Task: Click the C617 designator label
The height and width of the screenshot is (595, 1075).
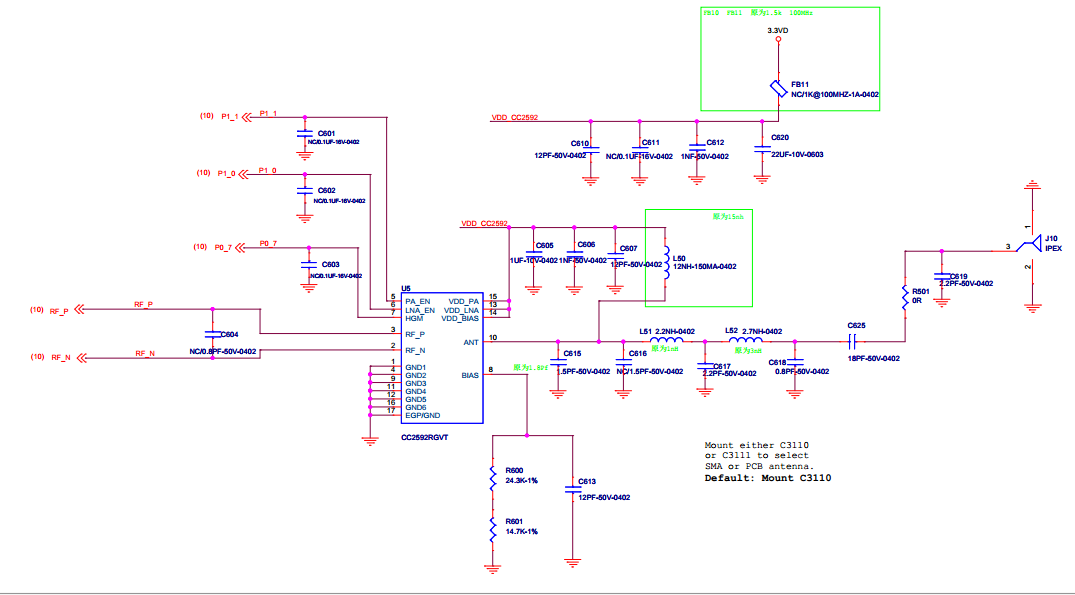Action: pyautogui.click(x=722, y=367)
